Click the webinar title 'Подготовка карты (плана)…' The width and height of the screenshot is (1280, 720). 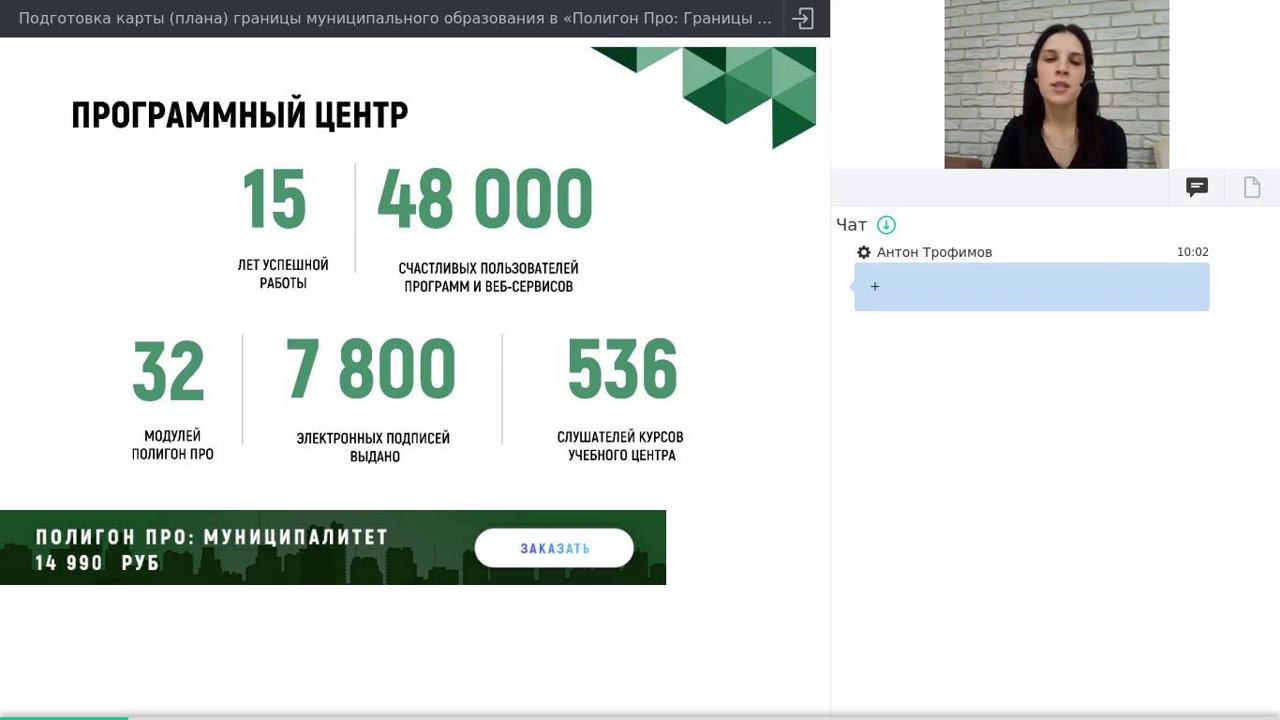[x=395, y=18]
